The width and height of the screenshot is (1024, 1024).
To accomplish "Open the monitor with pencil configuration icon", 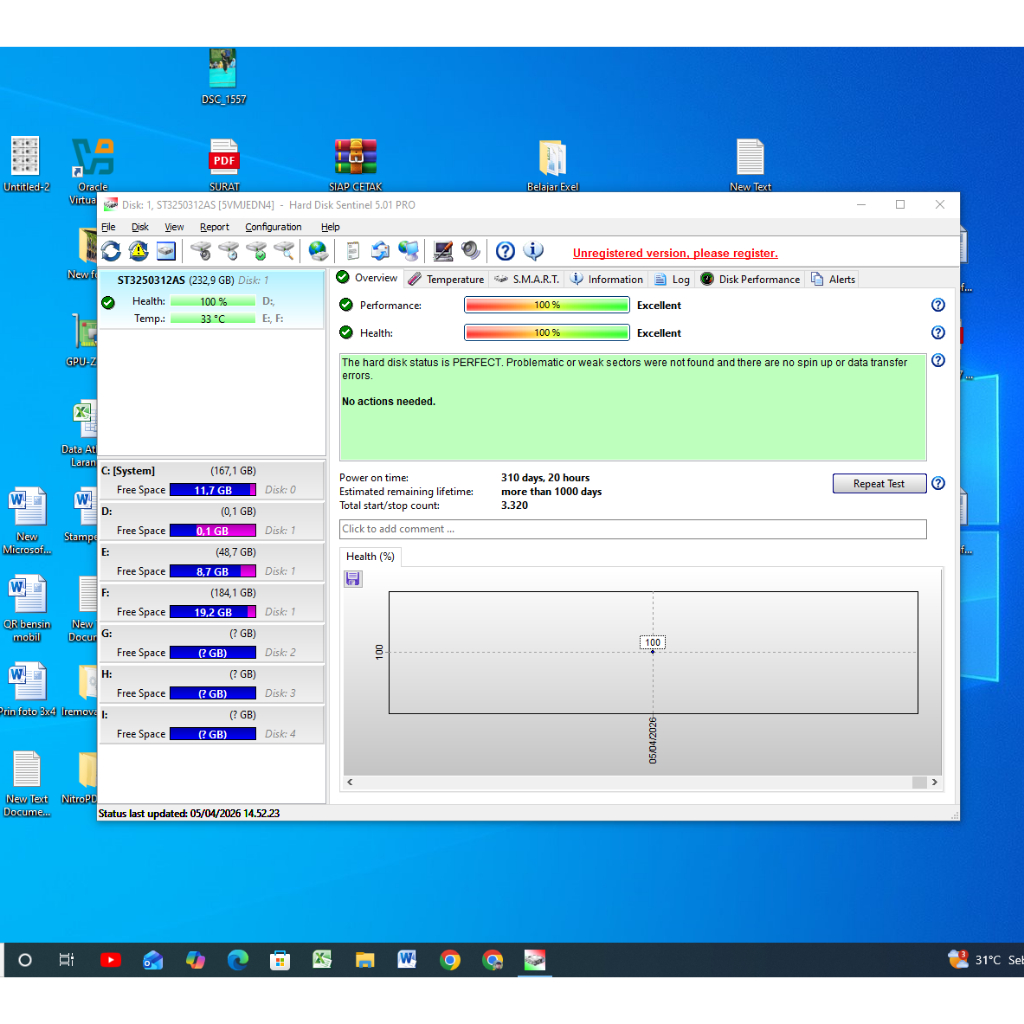I will click(x=443, y=251).
